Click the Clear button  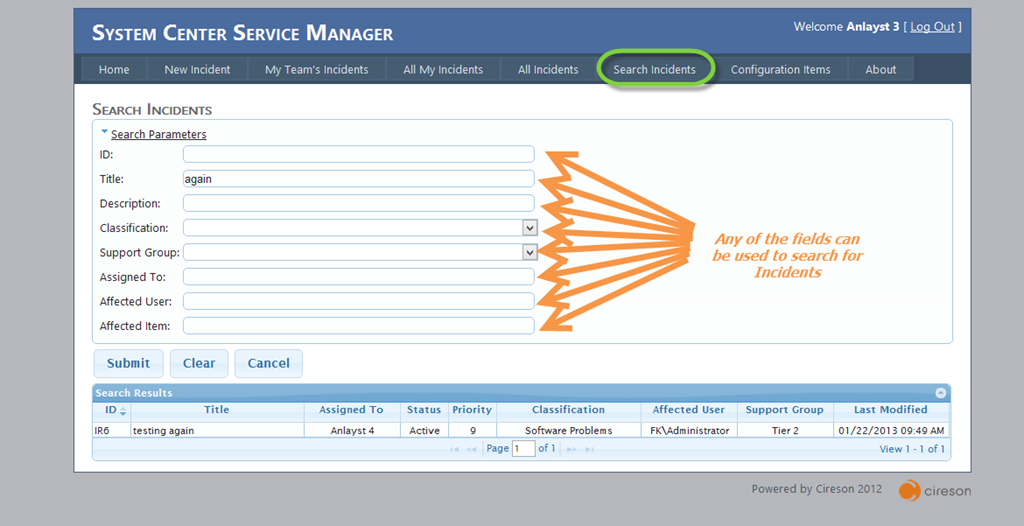(x=199, y=363)
